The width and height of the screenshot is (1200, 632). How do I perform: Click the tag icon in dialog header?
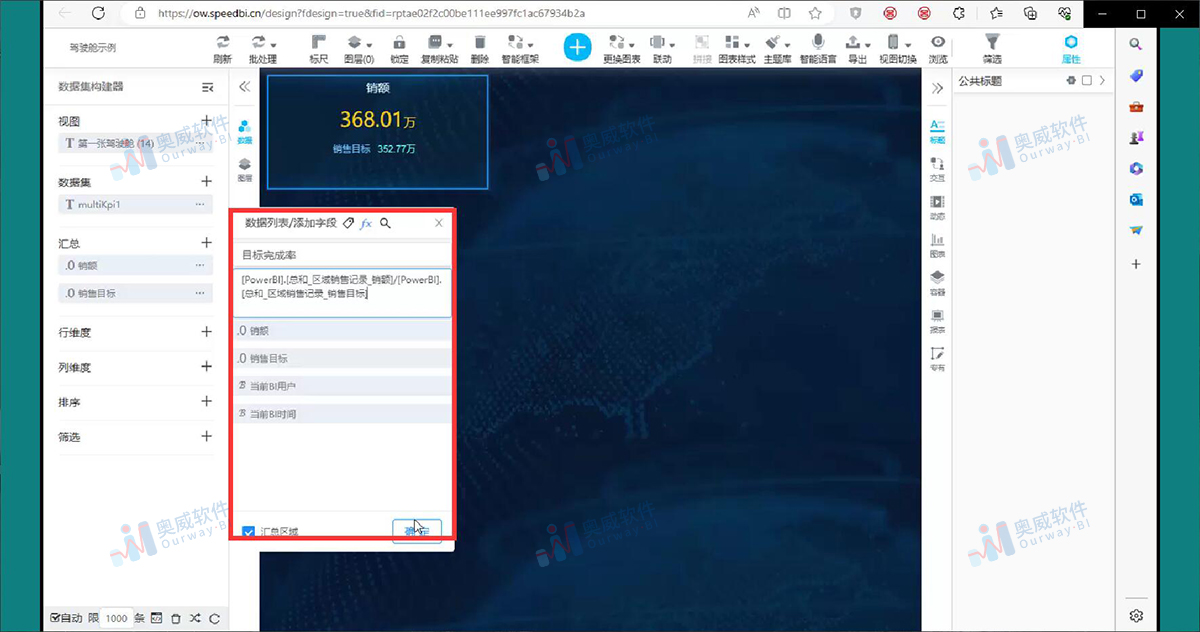pos(348,224)
